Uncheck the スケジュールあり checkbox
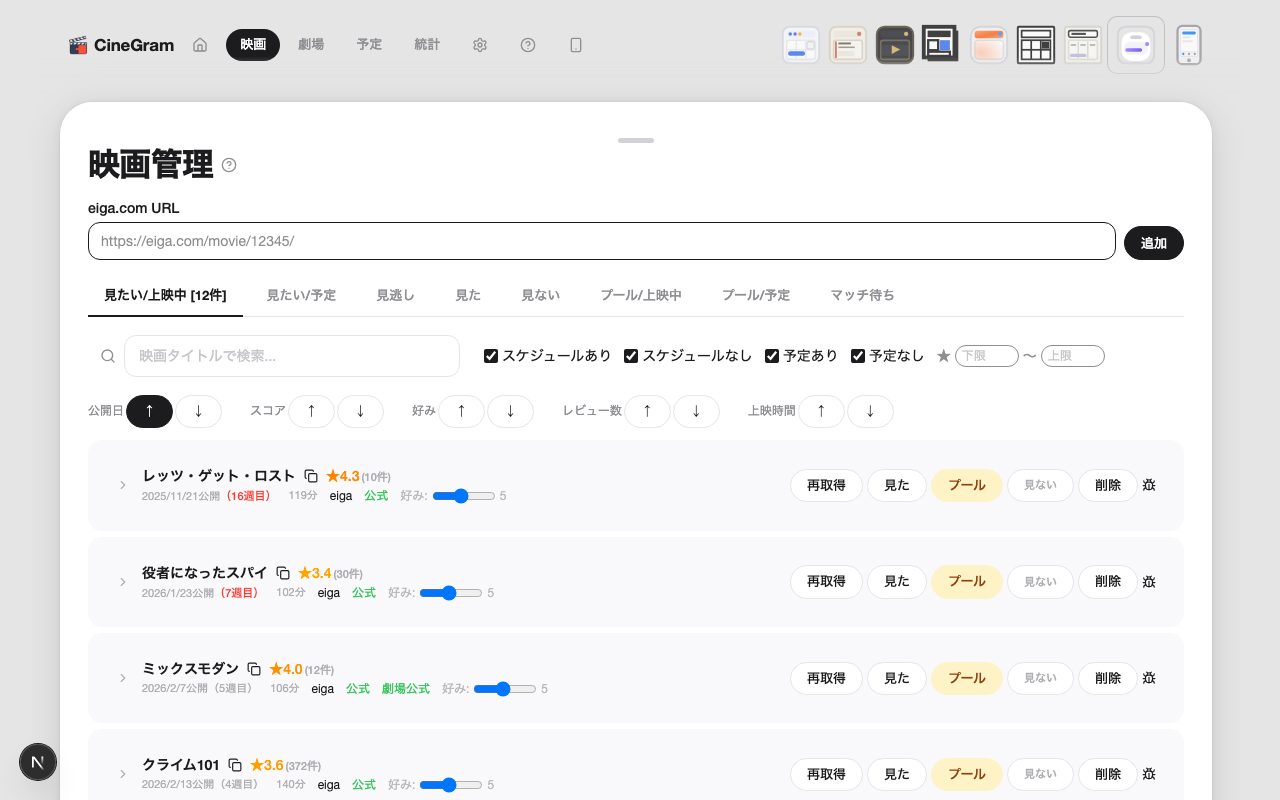This screenshot has width=1280, height=800. (x=491, y=356)
